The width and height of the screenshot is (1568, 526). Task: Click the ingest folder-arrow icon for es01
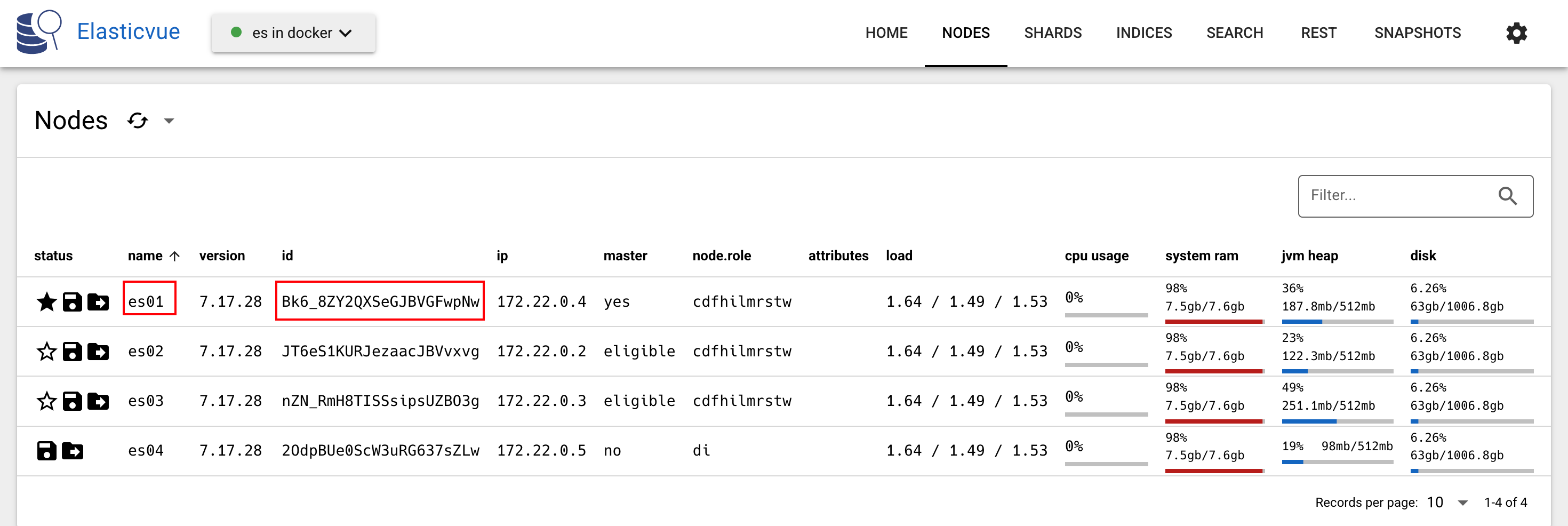tap(98, 302)
